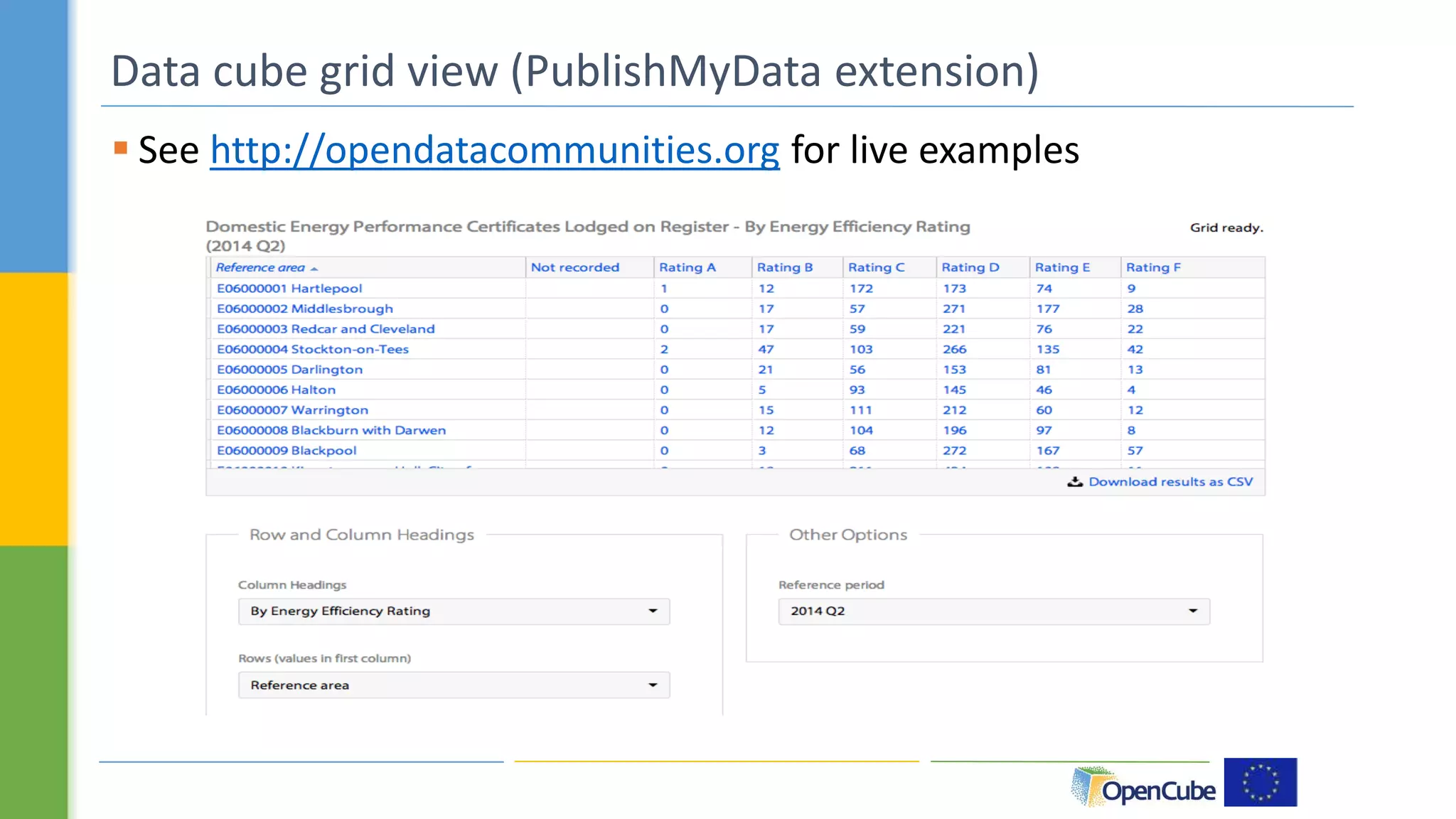Click the Row and Column Headings legend
1456x819 pixels.
[362, 535]
